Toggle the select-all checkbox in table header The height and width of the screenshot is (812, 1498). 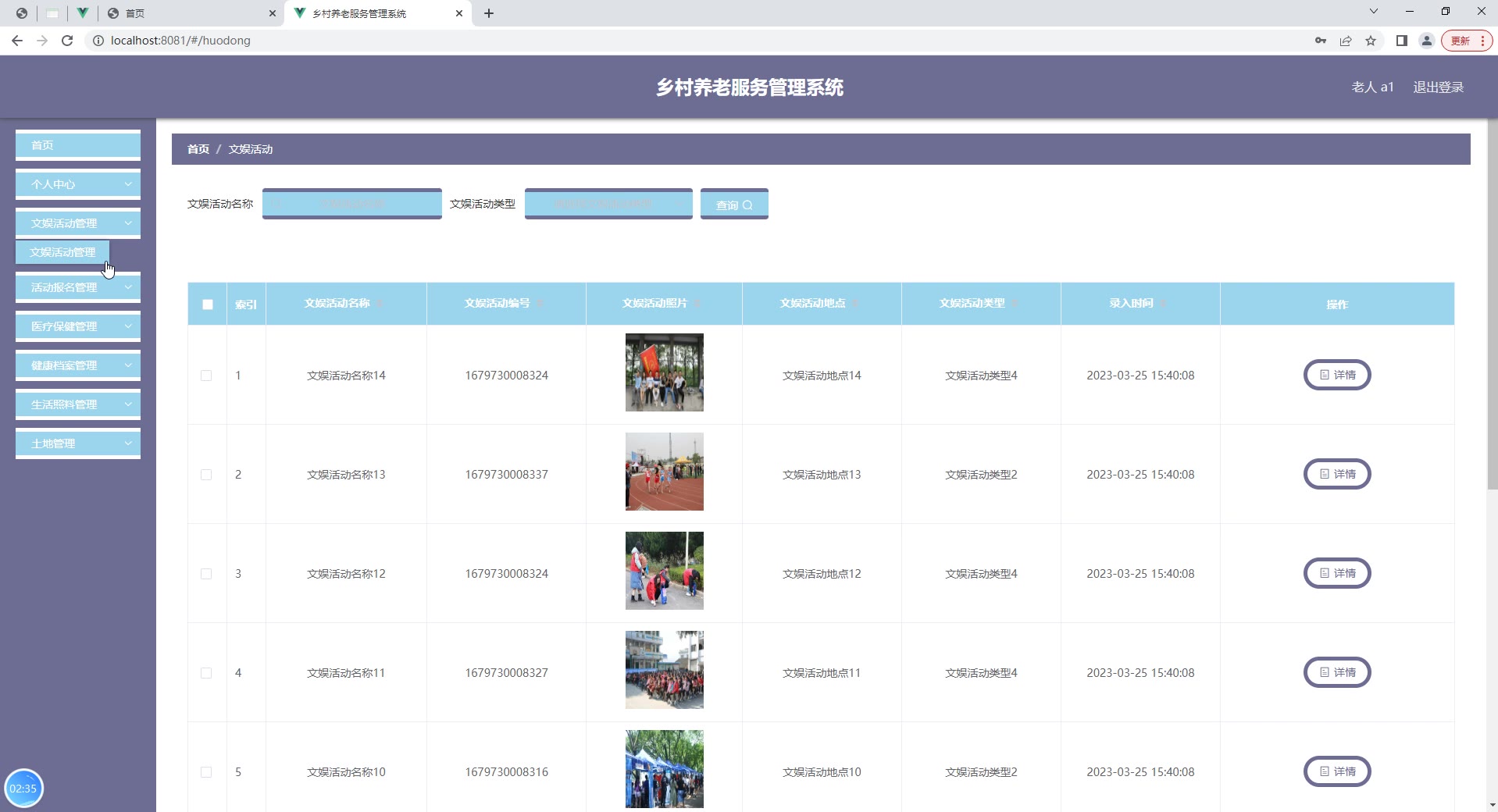coord(208,304)
